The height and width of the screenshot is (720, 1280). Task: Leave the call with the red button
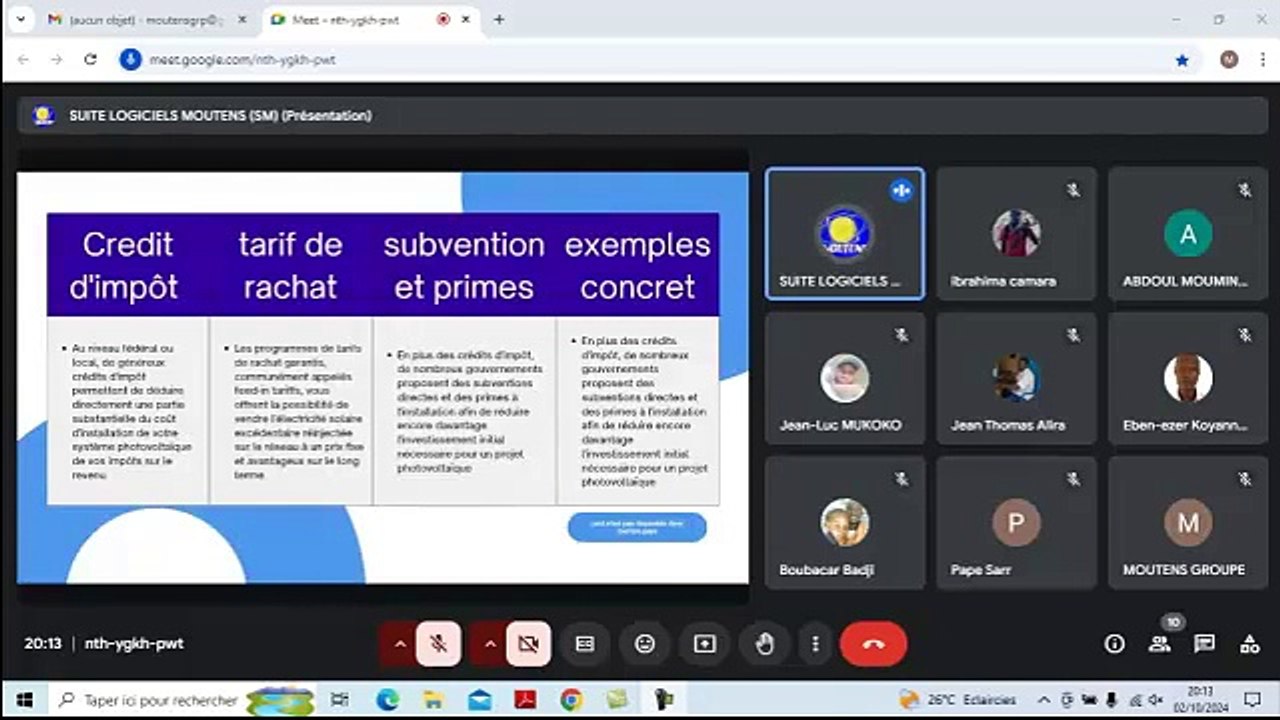[x=873, y=644]
